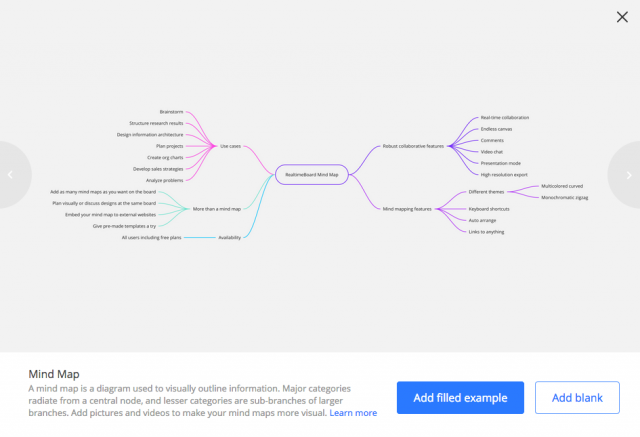The width and height of the screenshot is (640, 437).
Task: Click the Real-time collaboration leaf
Action: [504, 118]
